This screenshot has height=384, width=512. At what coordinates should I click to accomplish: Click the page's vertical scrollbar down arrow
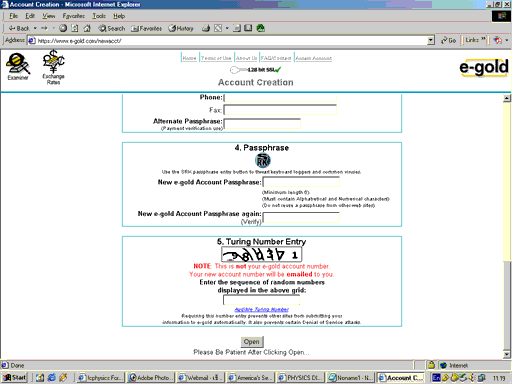[x=507, y=354]
